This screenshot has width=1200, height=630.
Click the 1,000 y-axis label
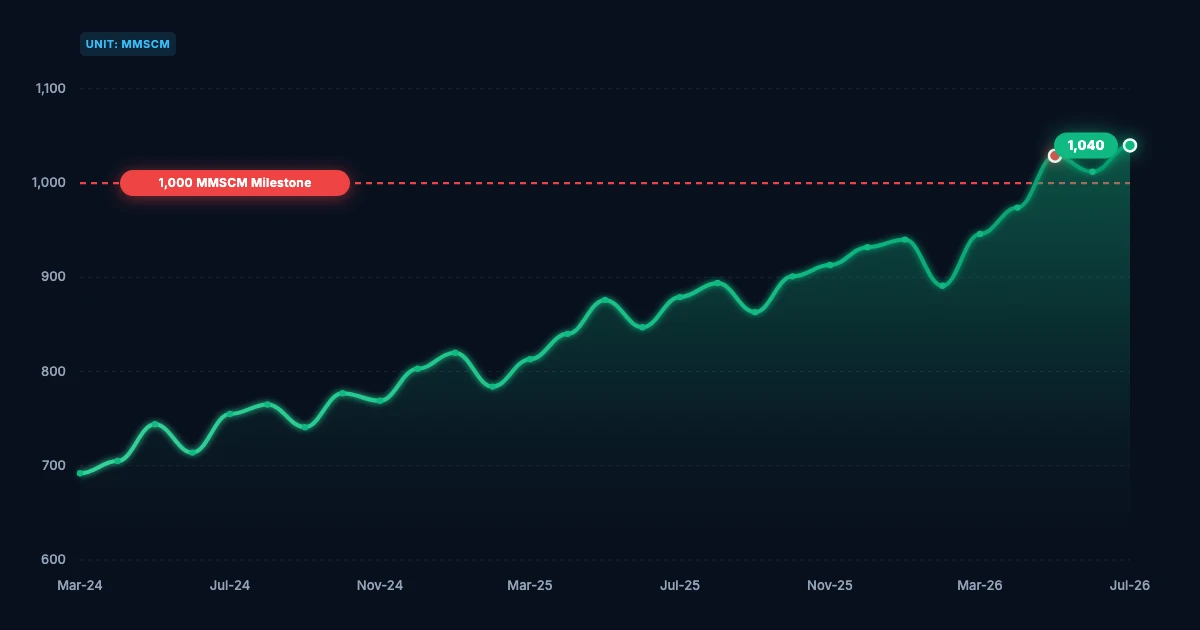[50, 183]
